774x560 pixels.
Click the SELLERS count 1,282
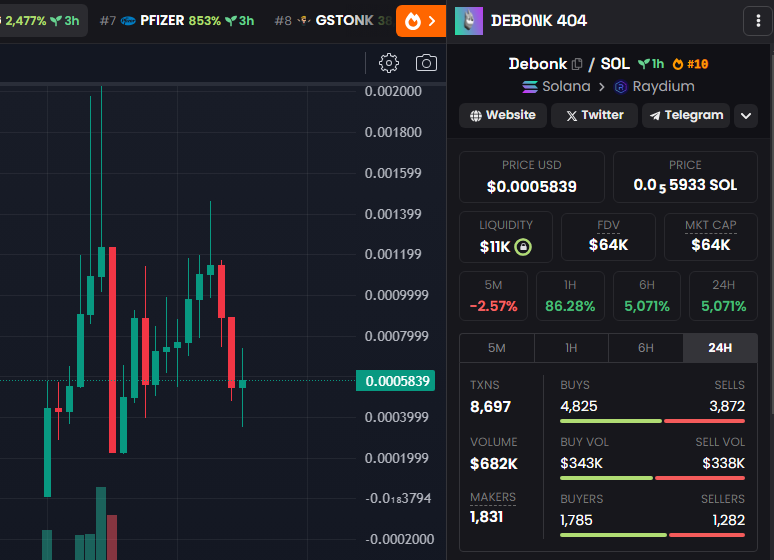tap(729, 520)
